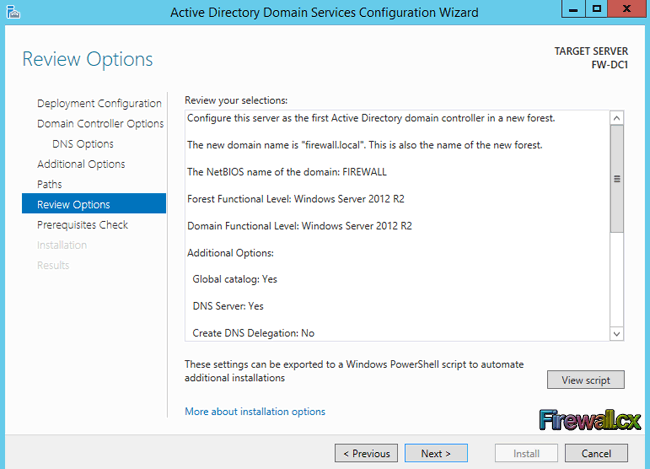This screenshot has width=650, height=469.
Task: Click the 'Domain Functional Level' line
Action: (x=299, y=226)
